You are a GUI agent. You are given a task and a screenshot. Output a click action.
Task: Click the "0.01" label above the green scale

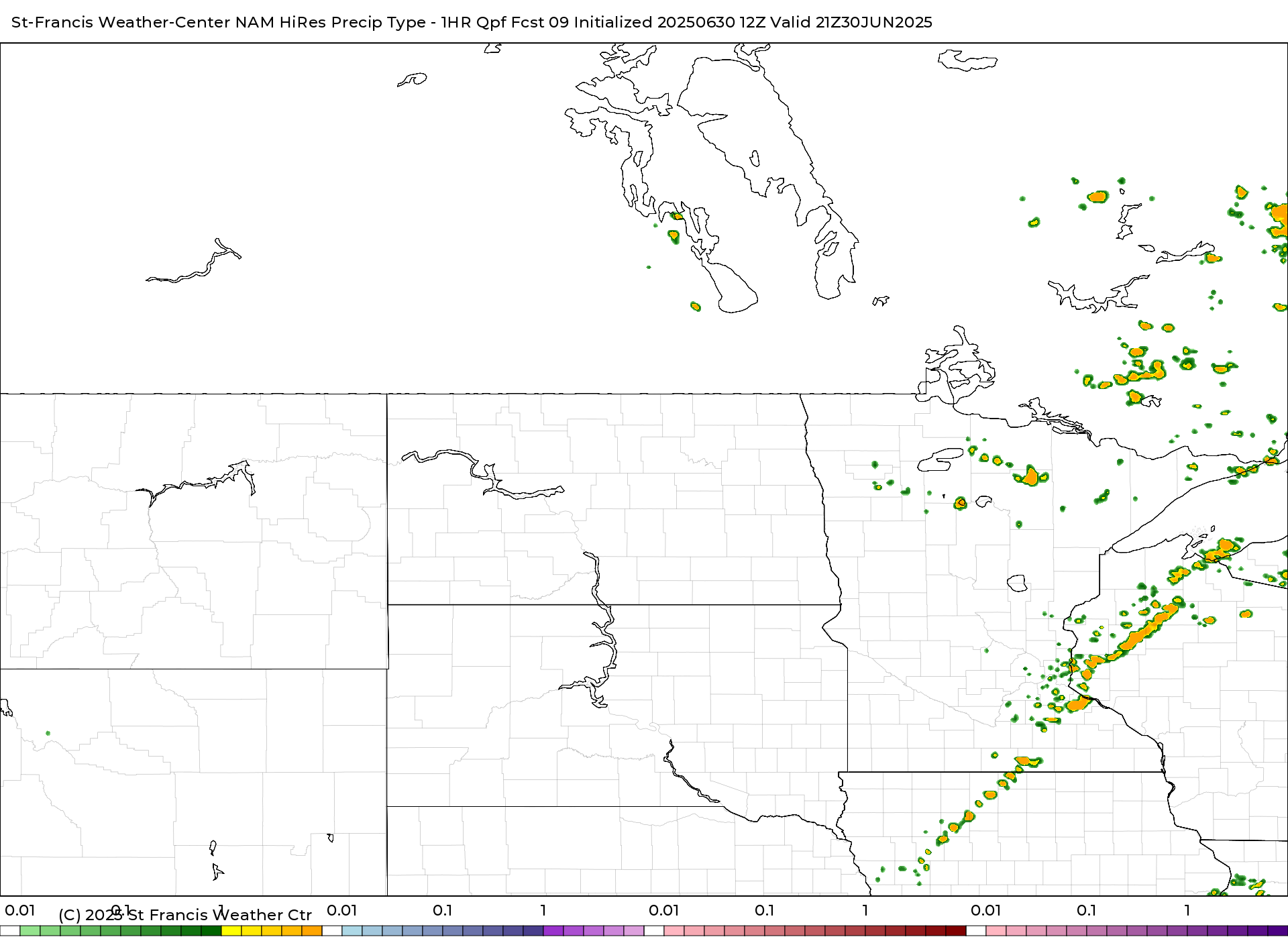[20, 910]
